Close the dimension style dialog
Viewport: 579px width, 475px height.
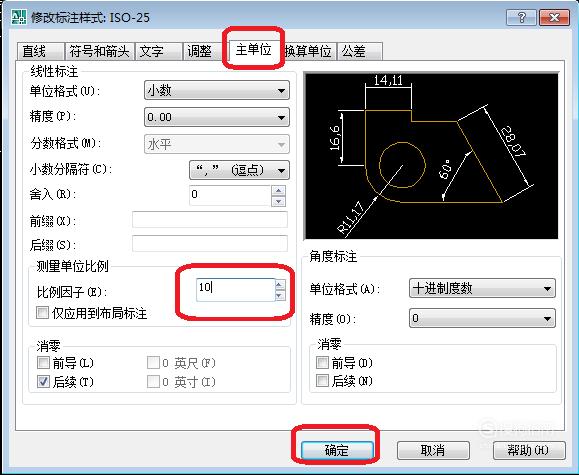tap(554, 17)
